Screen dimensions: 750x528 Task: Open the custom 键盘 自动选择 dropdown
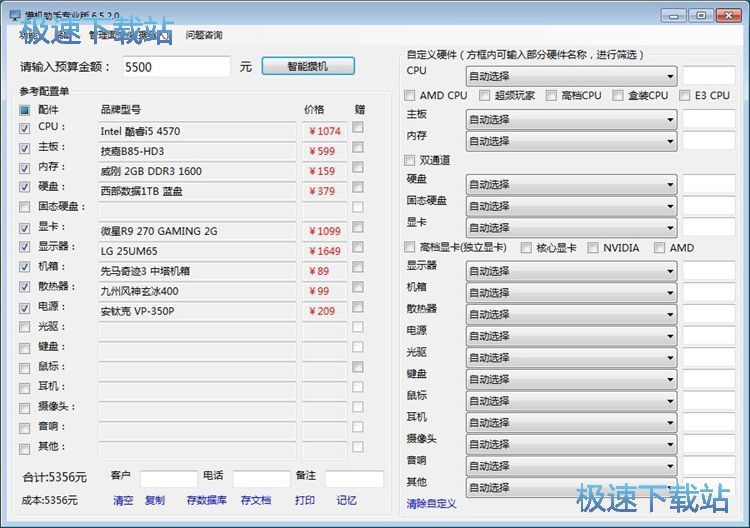tap(572, 379)
